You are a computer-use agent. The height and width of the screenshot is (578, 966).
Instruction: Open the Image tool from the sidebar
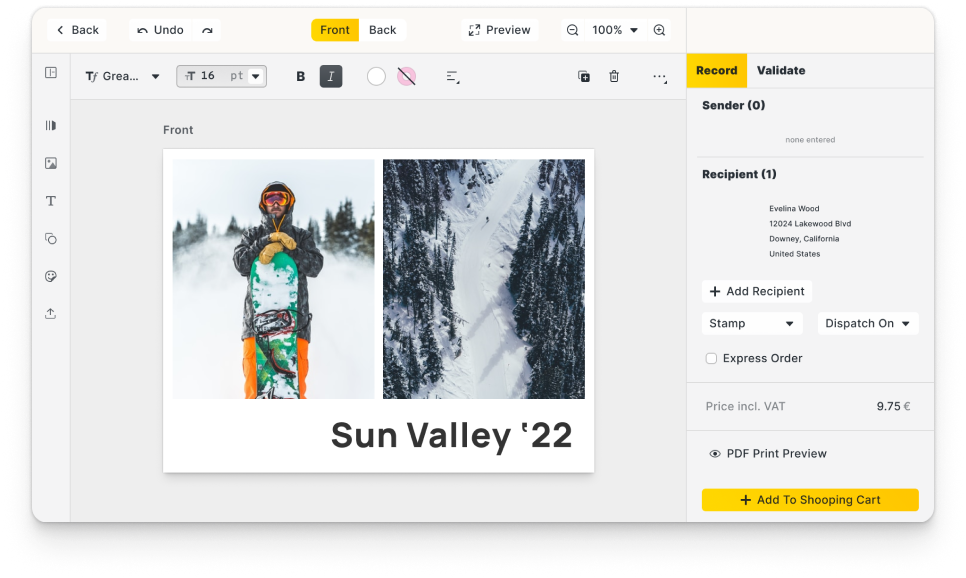[50, 163]
